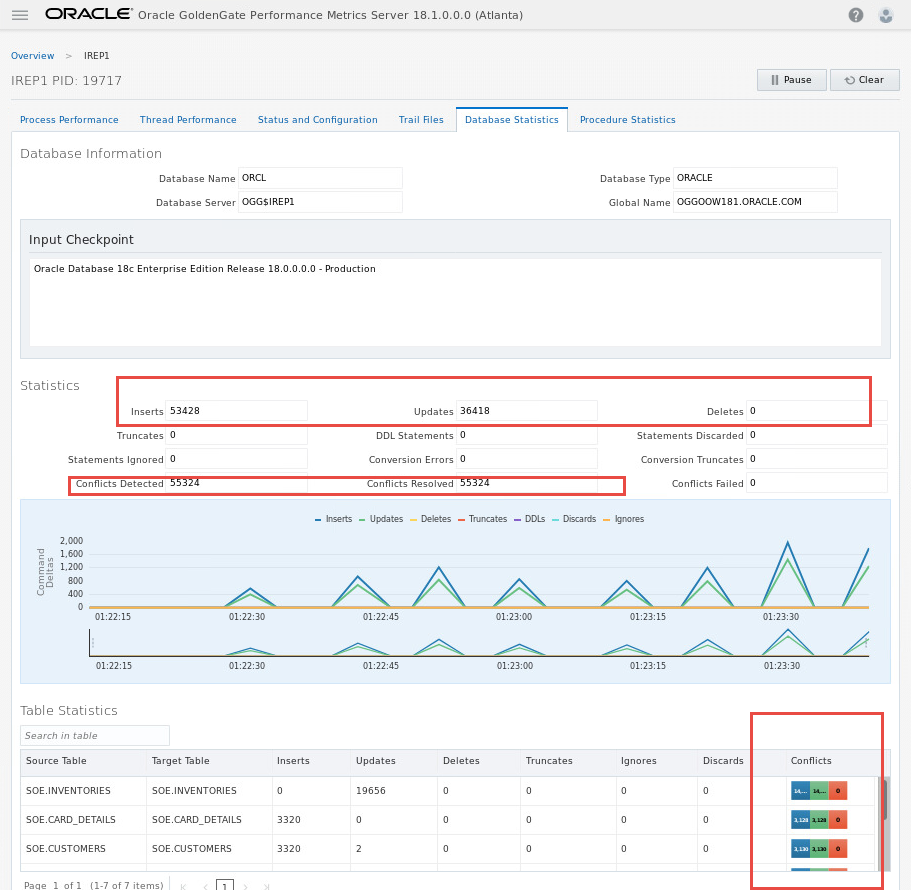This screenshot has width=911, height=890.
Task: Click the Inserts value 53428
Action: 236,411
